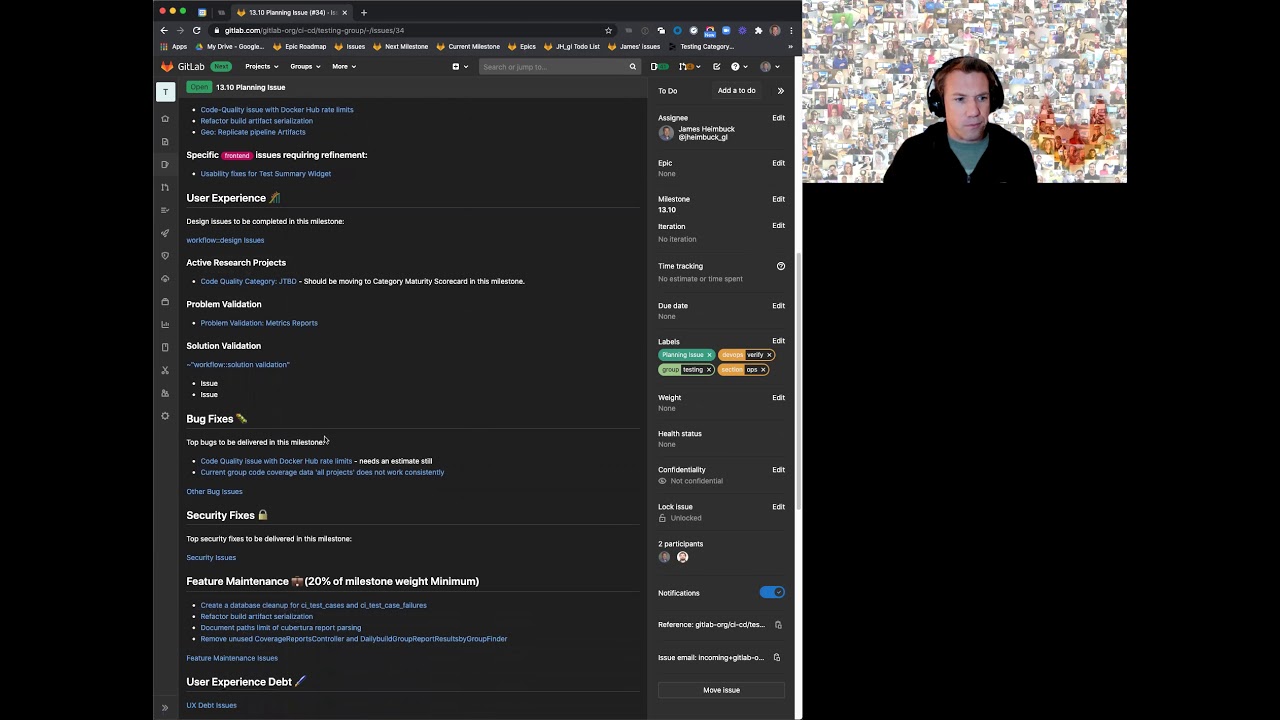Open a new browser tab

click(364, 12)
